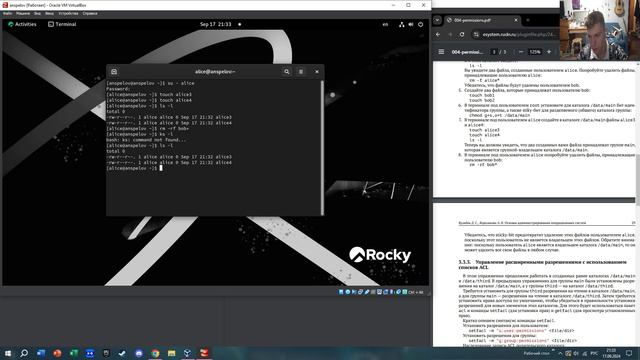Screen dimensions: 640x360
Task: Open Google Chrome from the taskbar
Action: (155, 353)
